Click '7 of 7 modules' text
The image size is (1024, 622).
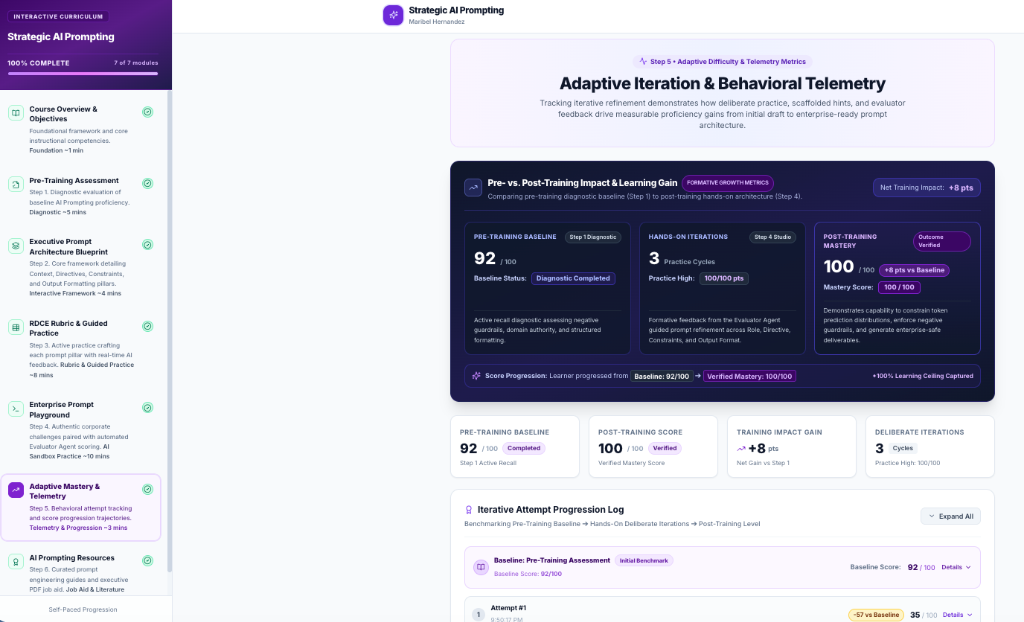(x=136, y=63)
